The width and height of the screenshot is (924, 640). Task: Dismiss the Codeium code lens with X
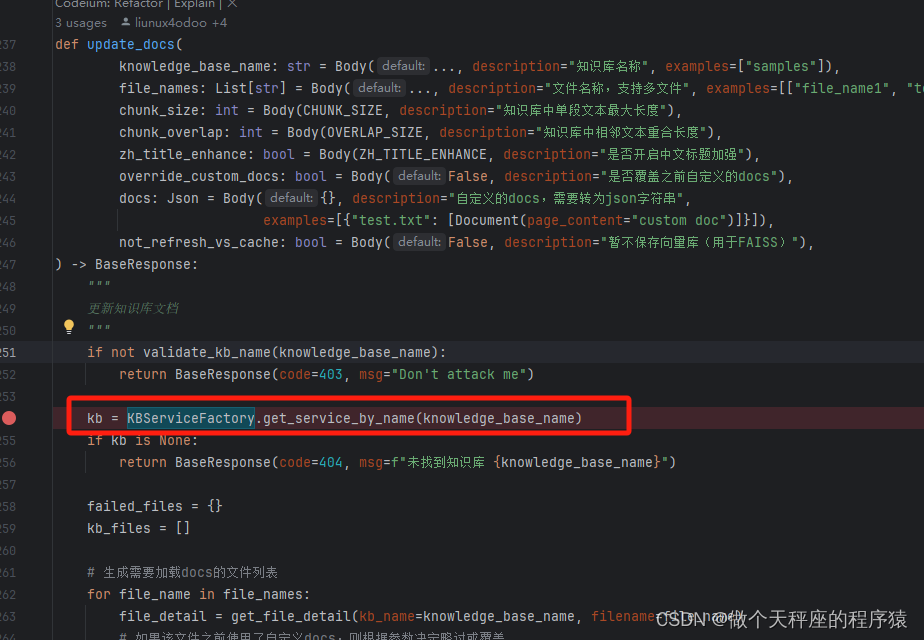[x=232, y=4]
